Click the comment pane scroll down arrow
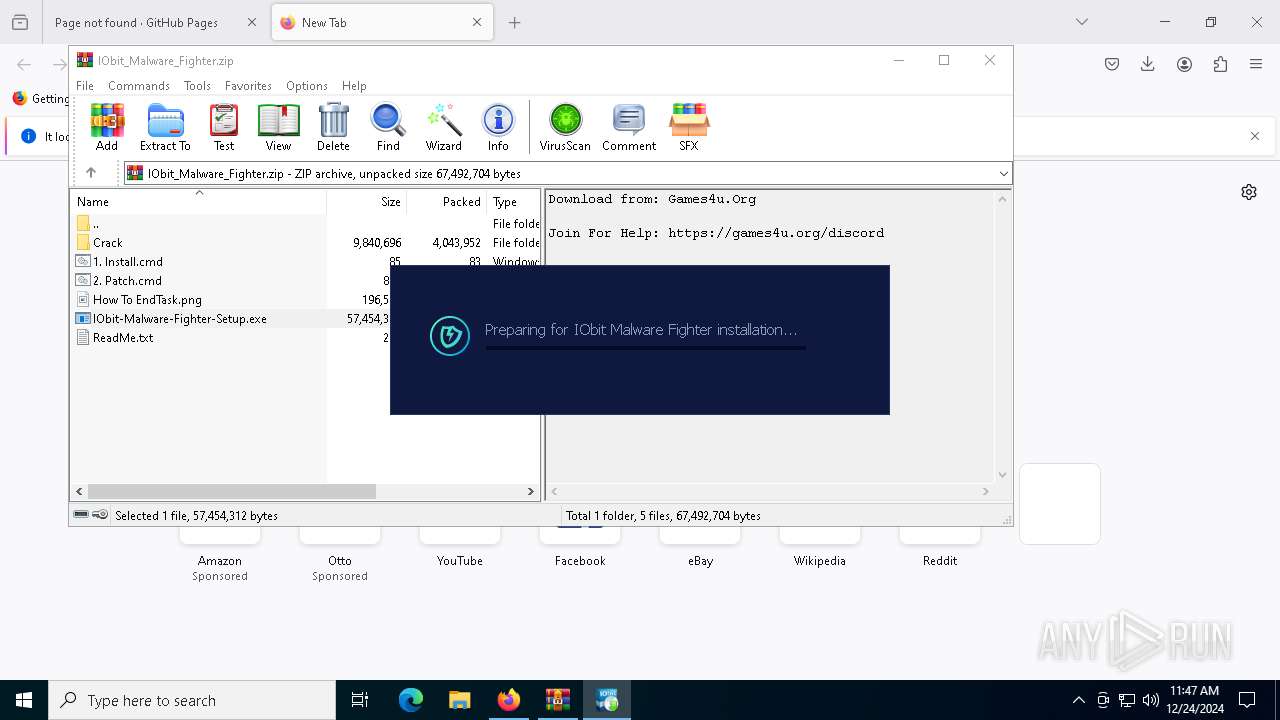1280x720 pixels. 1003,475
